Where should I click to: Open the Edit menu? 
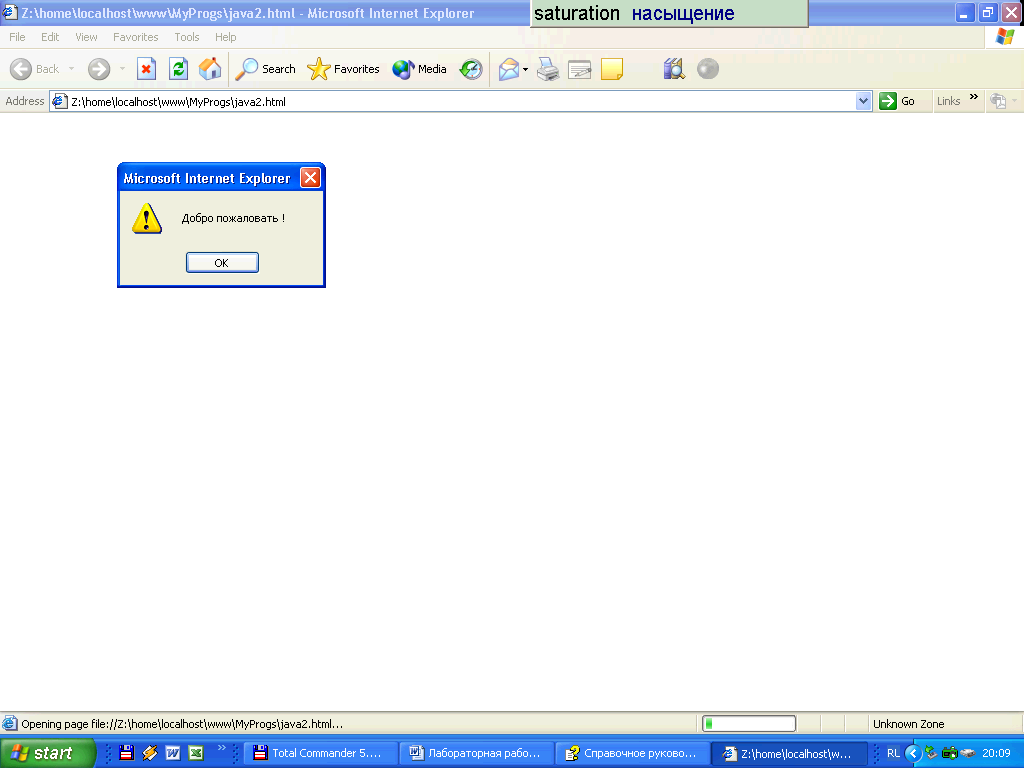click(x=50, y=37)
